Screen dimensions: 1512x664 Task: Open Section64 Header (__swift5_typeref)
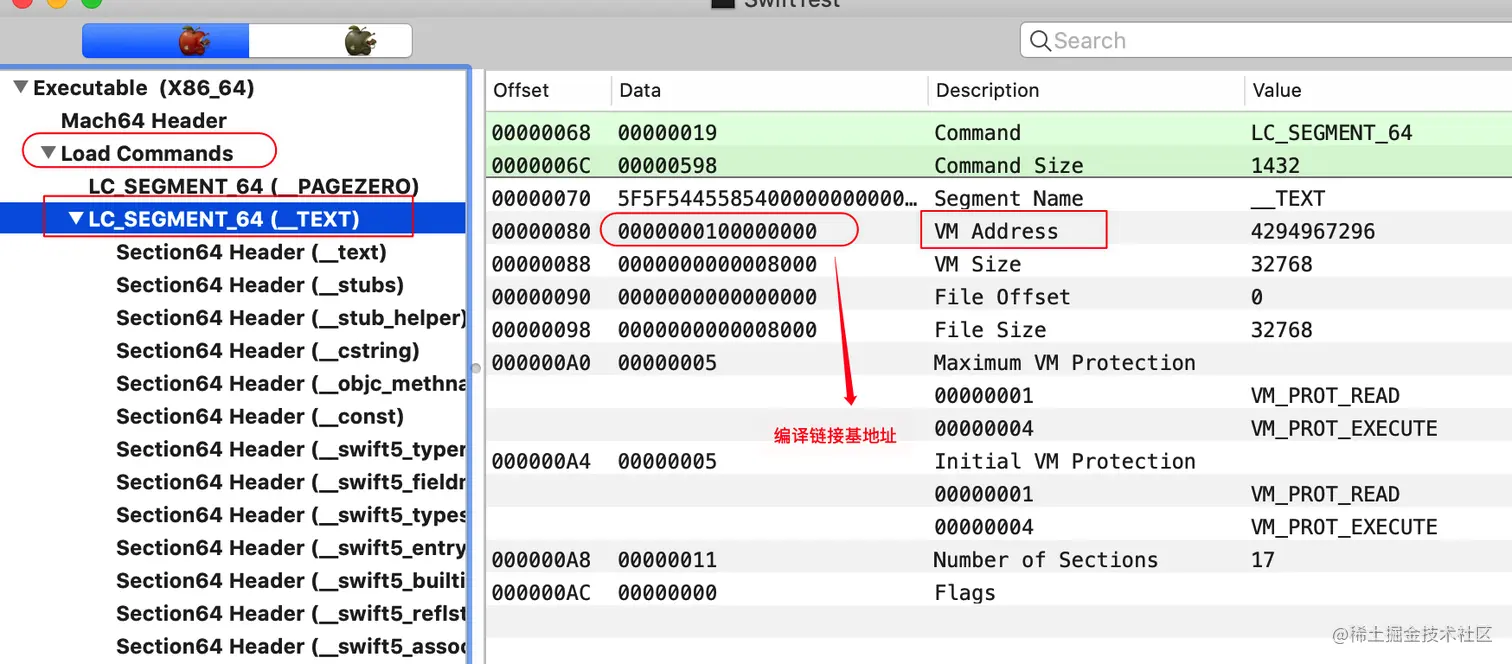291,450
